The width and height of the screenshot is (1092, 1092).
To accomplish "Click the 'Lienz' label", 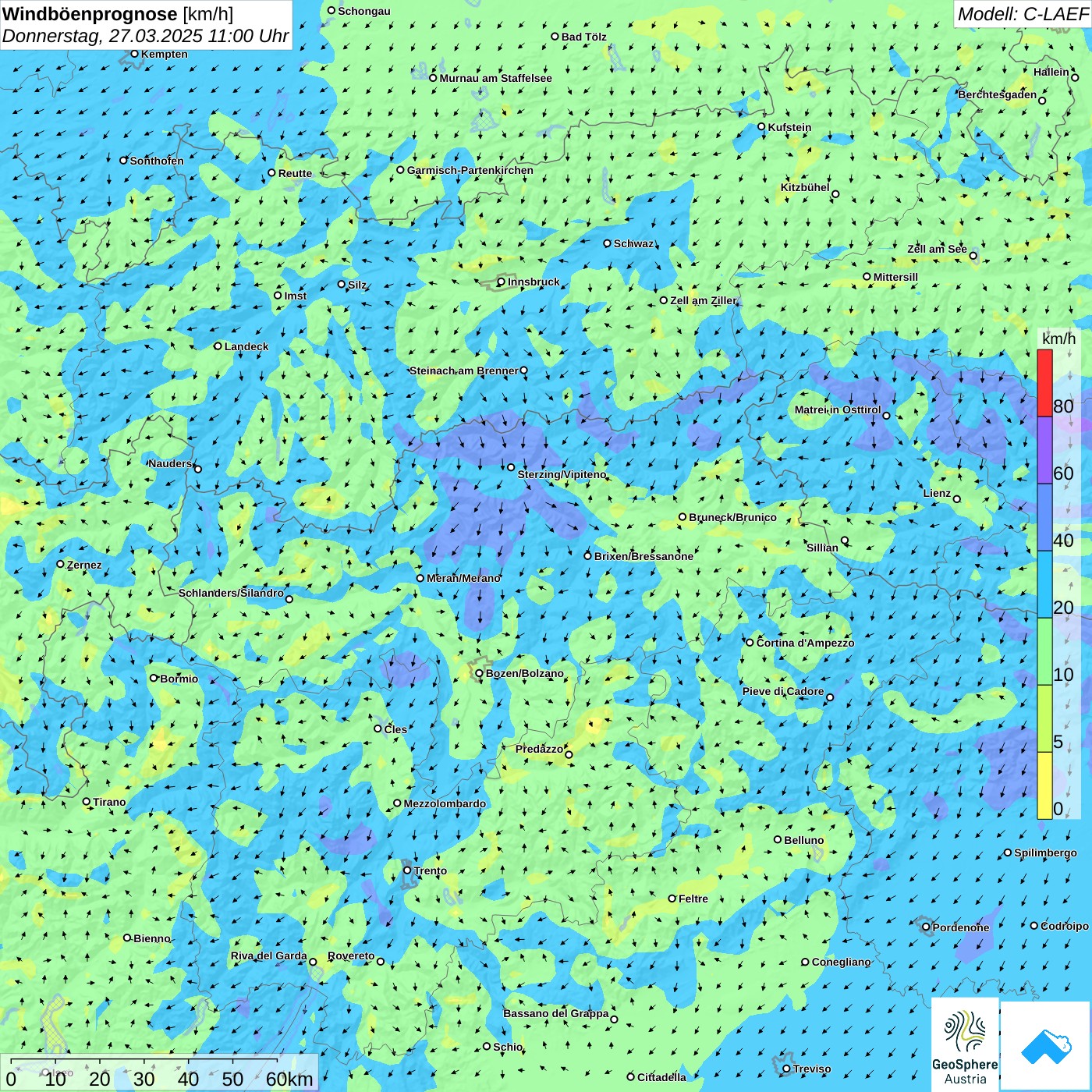I will 937,493.
